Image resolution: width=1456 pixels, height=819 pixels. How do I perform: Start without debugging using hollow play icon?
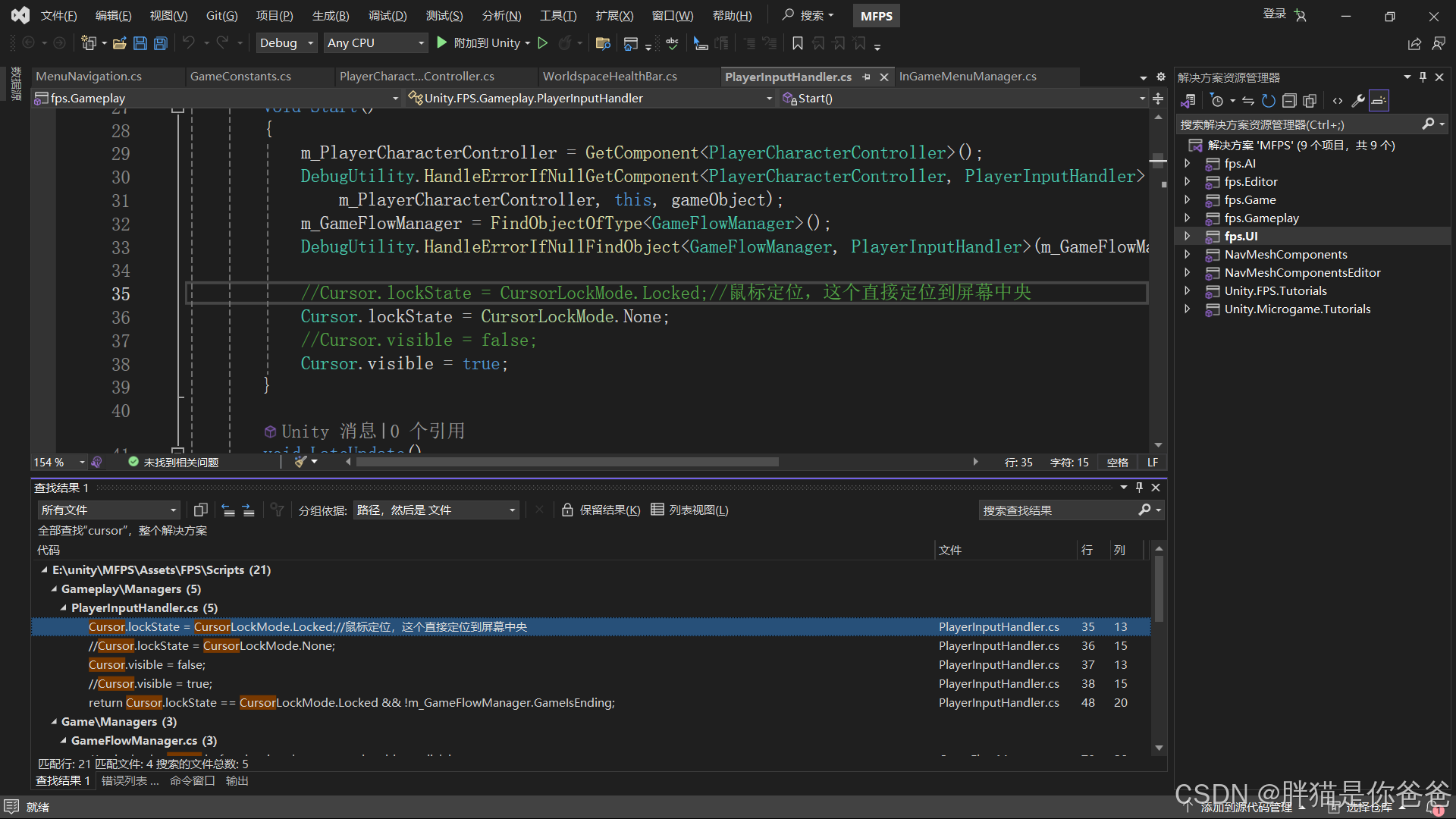coord(543,43)
